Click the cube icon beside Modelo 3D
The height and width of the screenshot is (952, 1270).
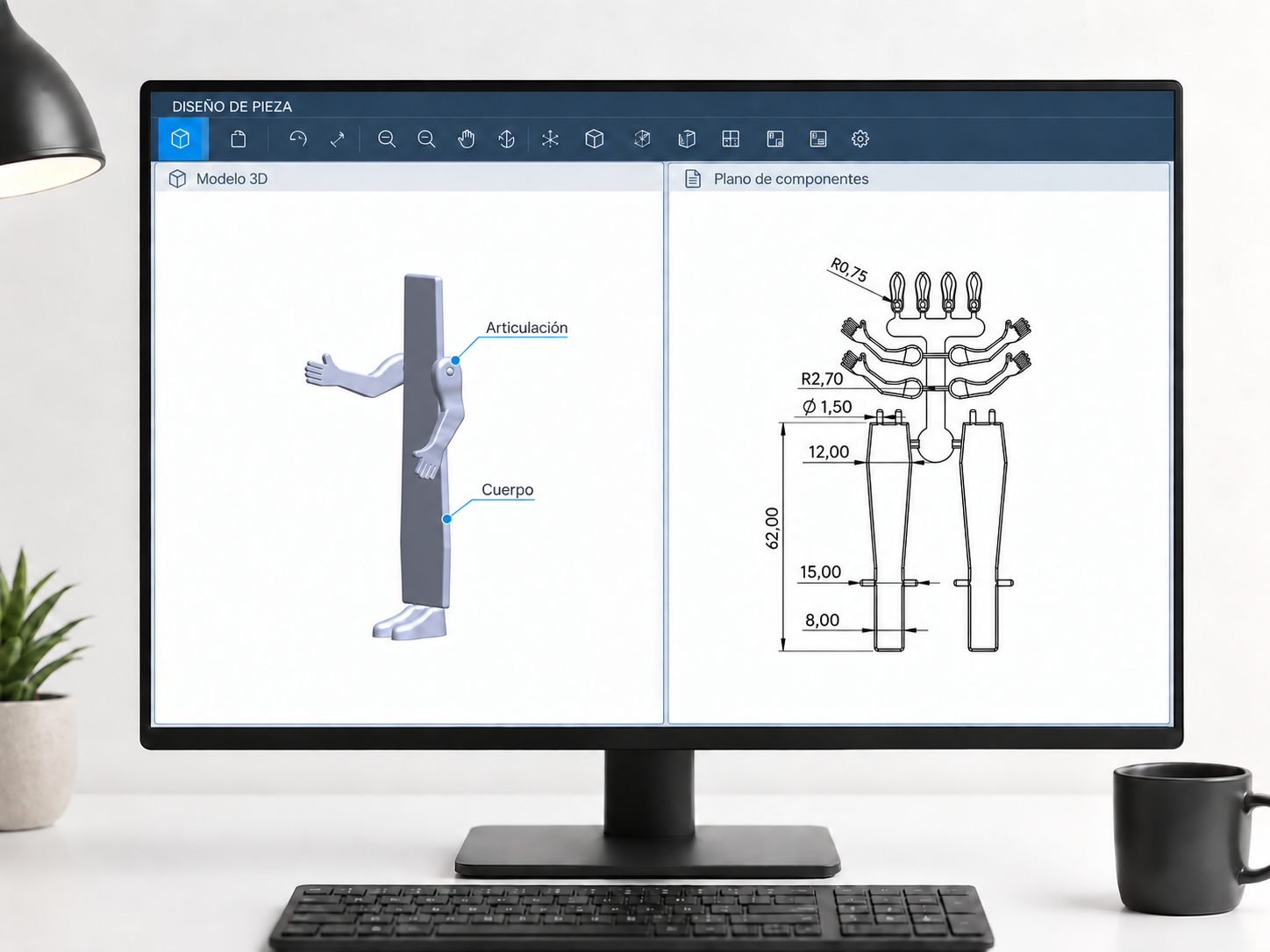click(x=177, y=179)
